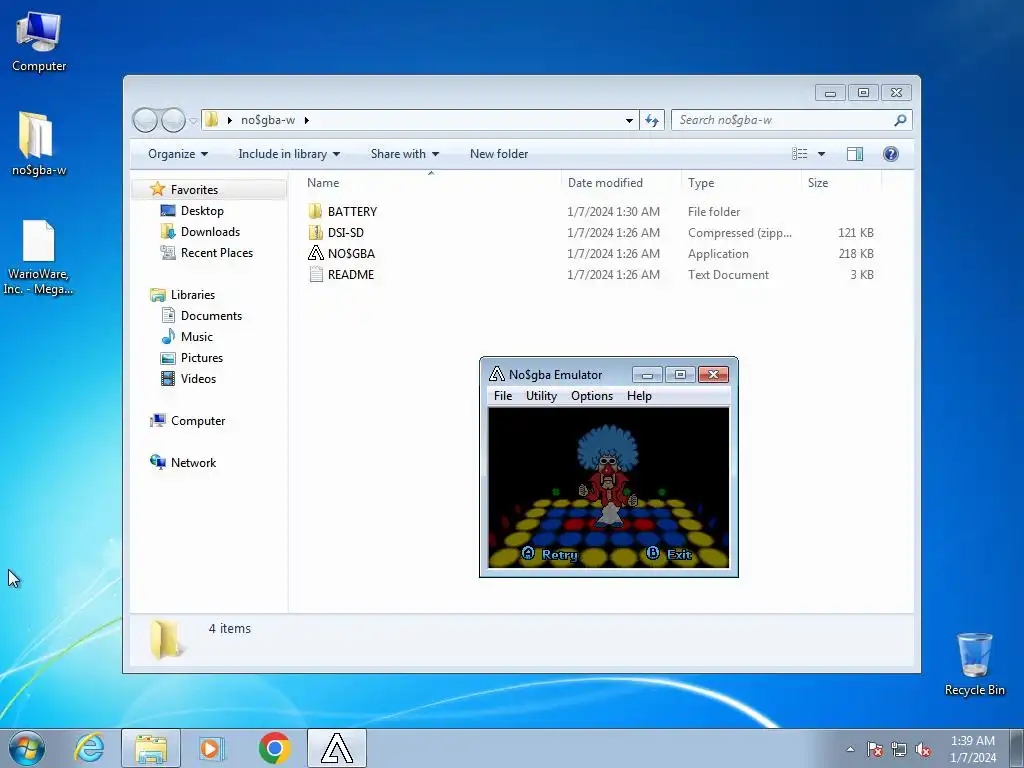The height and width of the screenshot is (768, 1024).
Task: Select Computer in navigation pane
Action: pyautogui.click(x=198, y=421)
